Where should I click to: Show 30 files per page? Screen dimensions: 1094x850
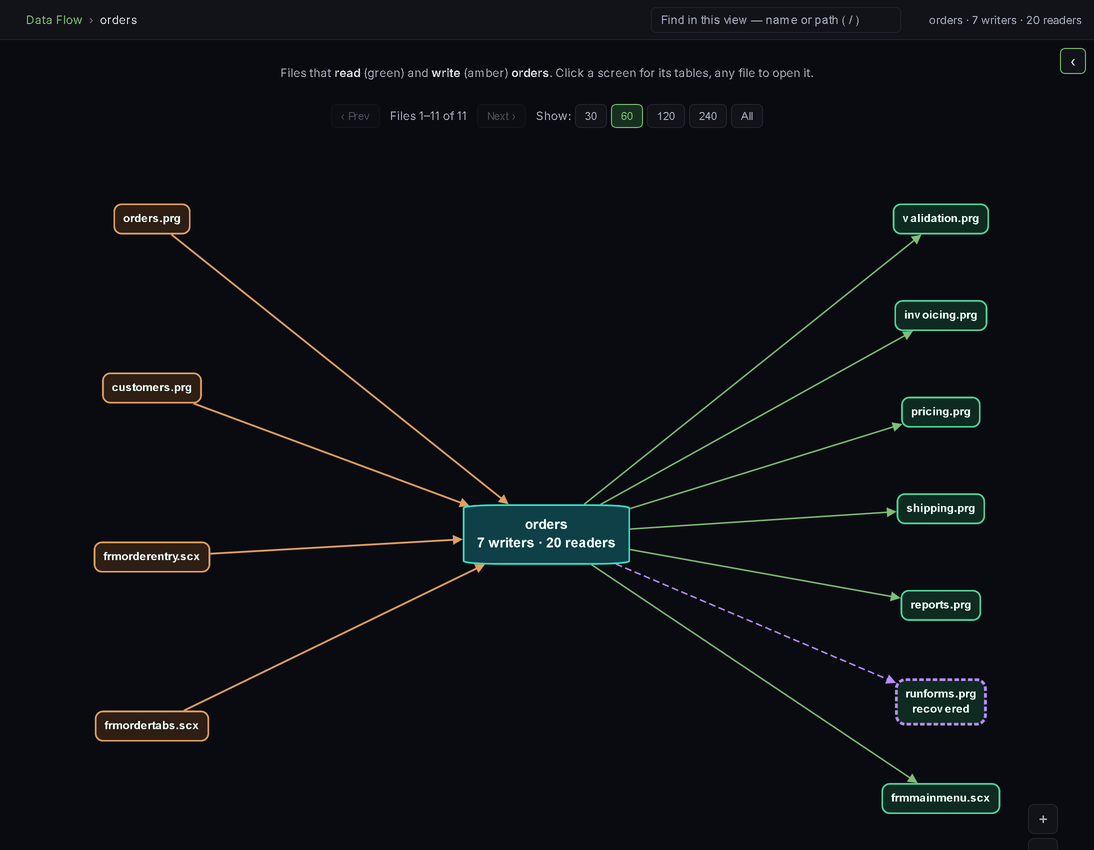point(590,117)
